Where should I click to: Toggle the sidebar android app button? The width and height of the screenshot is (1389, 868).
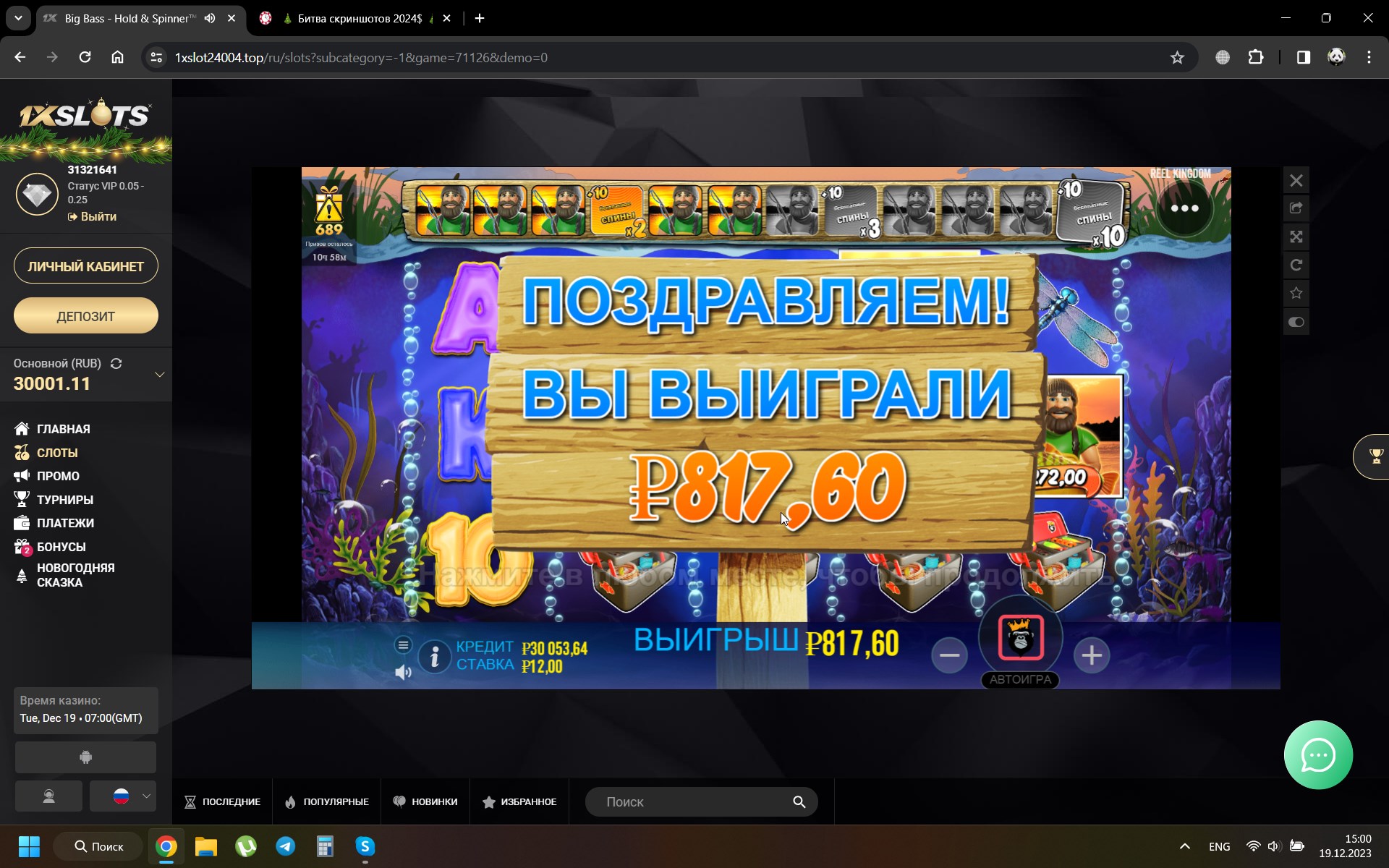pyautogui.click(x=85, y=757)
